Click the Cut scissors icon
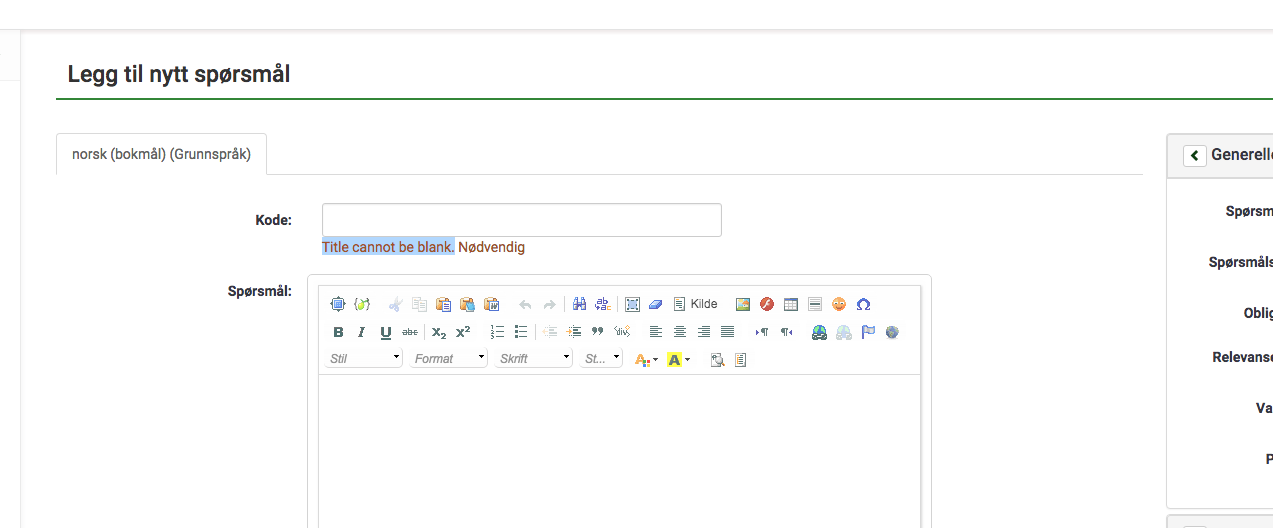This screenshot has width=1273, height=528. point(396,304)
